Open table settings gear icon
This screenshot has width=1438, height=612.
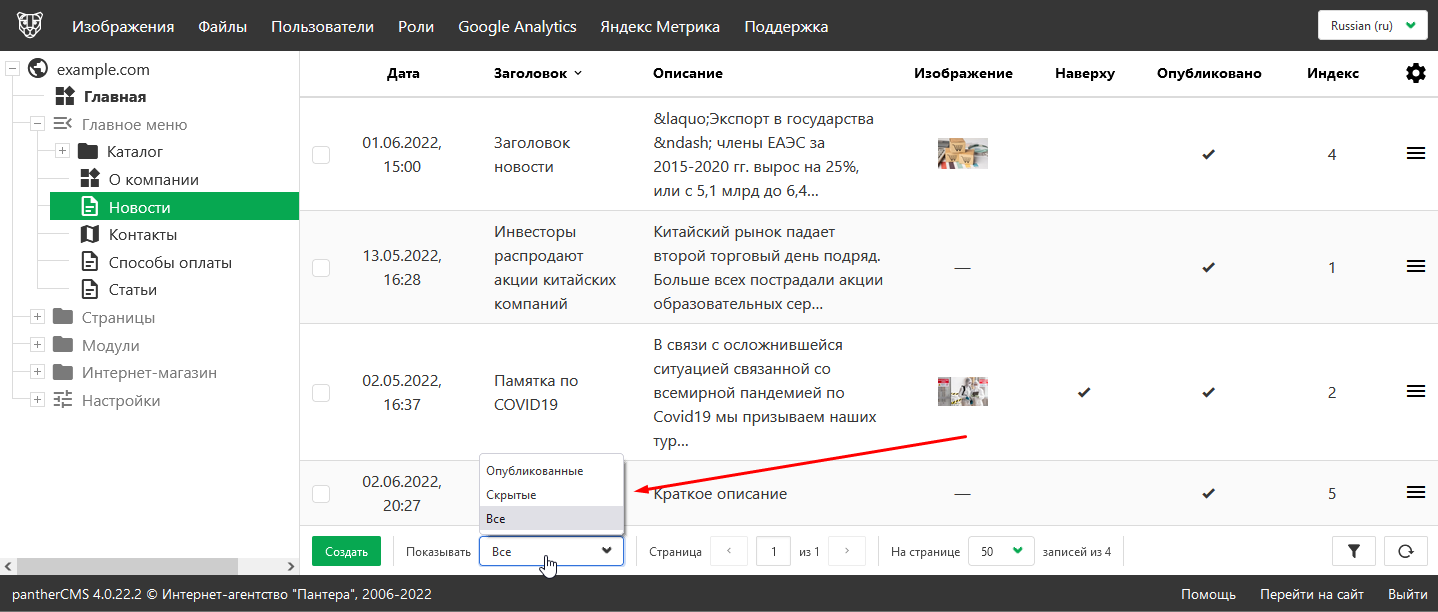coord(1415,73)
